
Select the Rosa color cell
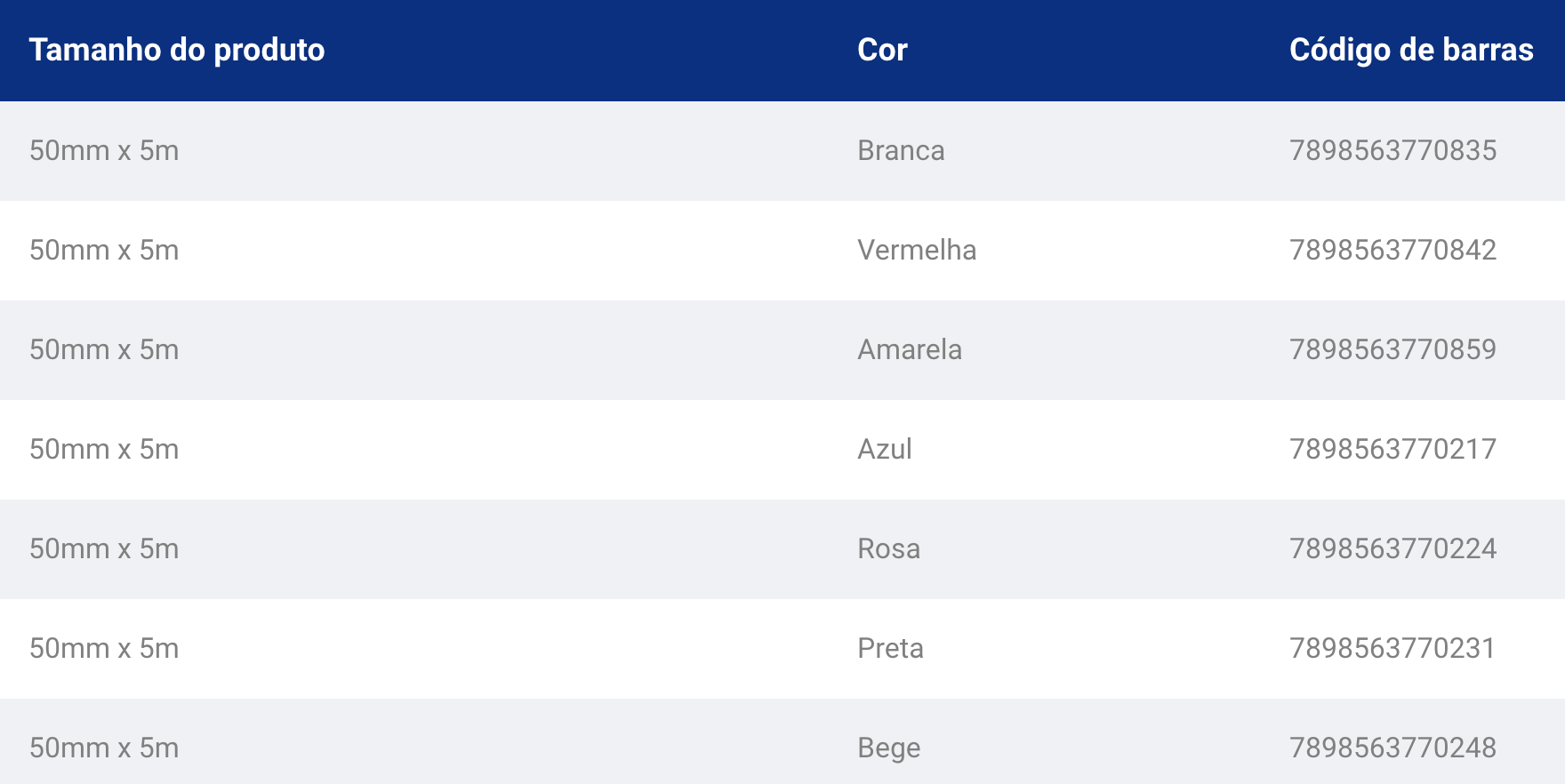tap(888, 548)
